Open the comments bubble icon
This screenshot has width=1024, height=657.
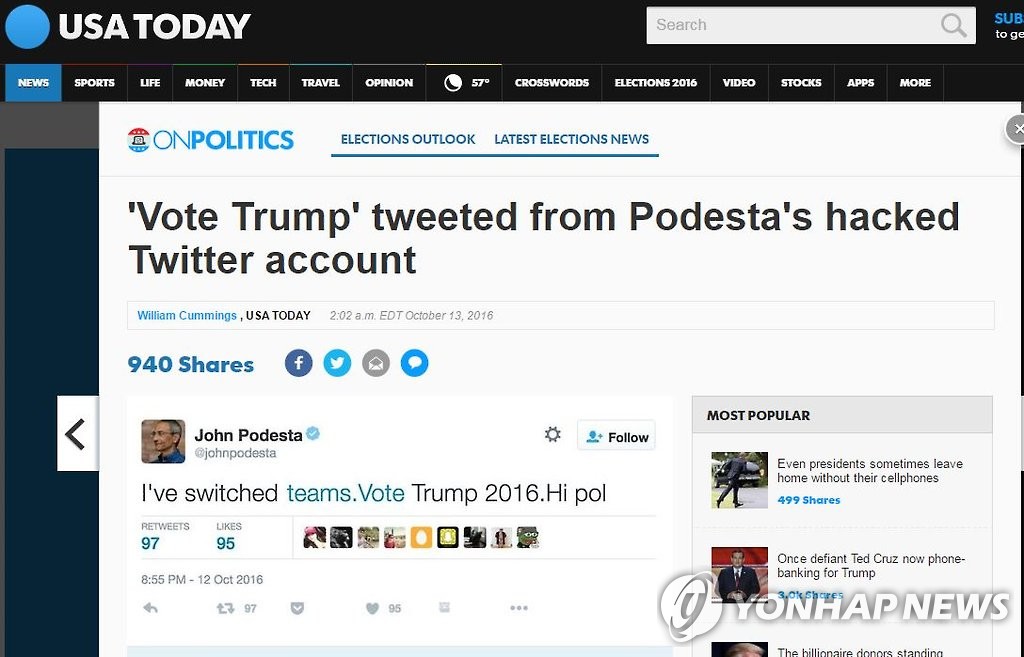(x=415, y=363)
